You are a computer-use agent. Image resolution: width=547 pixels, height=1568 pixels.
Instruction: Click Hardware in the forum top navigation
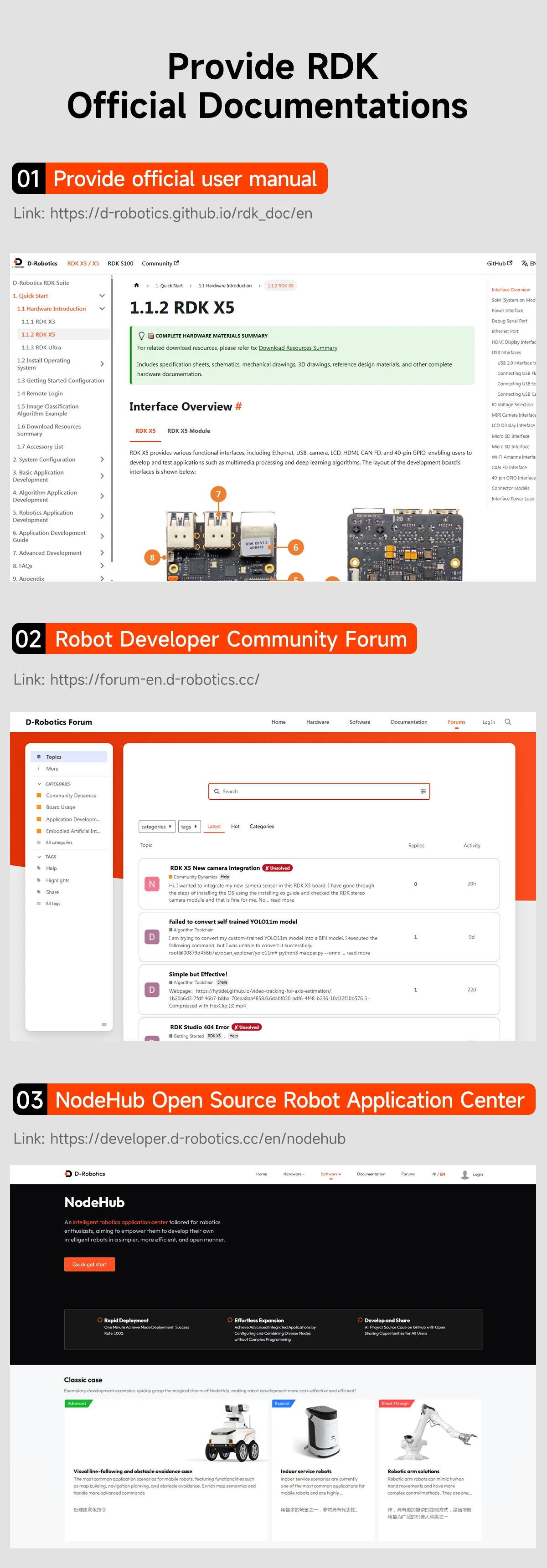317,722
